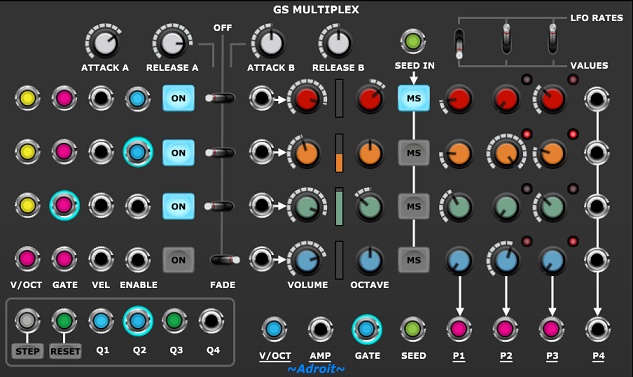Click the AMP output jack
Image resolution: width=633 pixels, height=377 pixels.
coord(321,329)
